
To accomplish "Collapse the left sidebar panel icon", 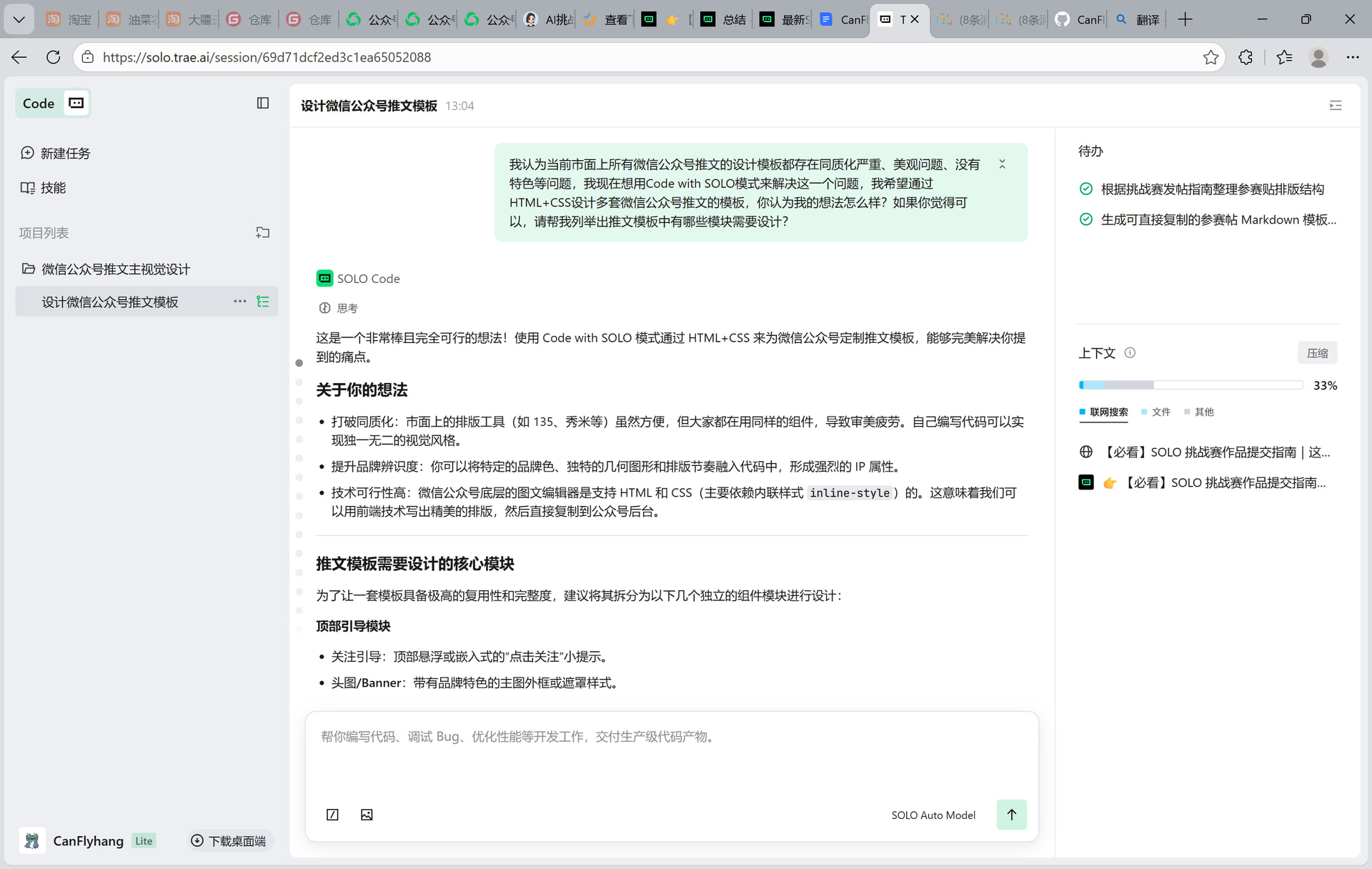I will [x=263, y=103].
